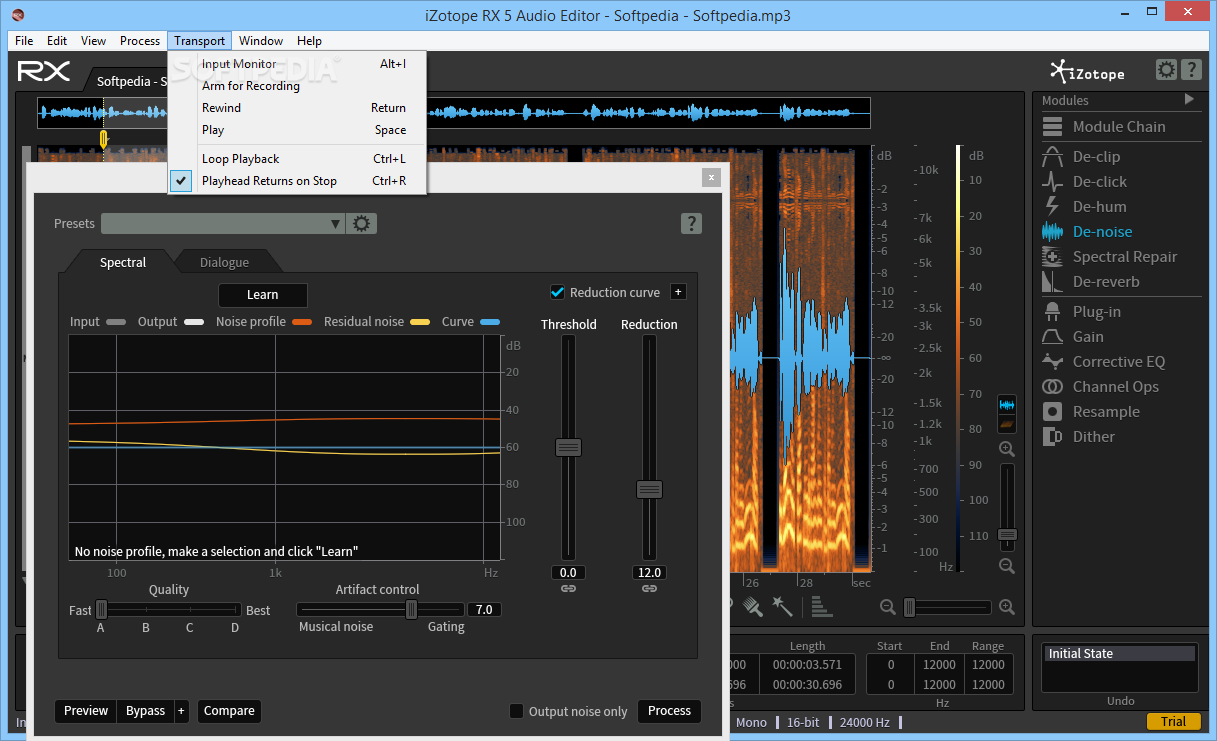Screen dimensions: 1217x741
Task: Choose Loop Playback menu item
Action: pos(297,159)
